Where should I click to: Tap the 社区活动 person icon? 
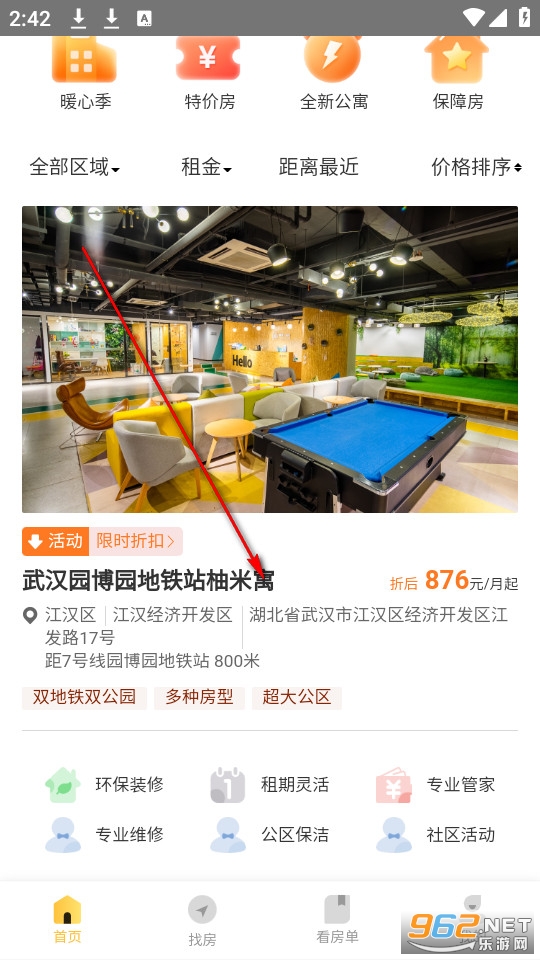point(393,834)
